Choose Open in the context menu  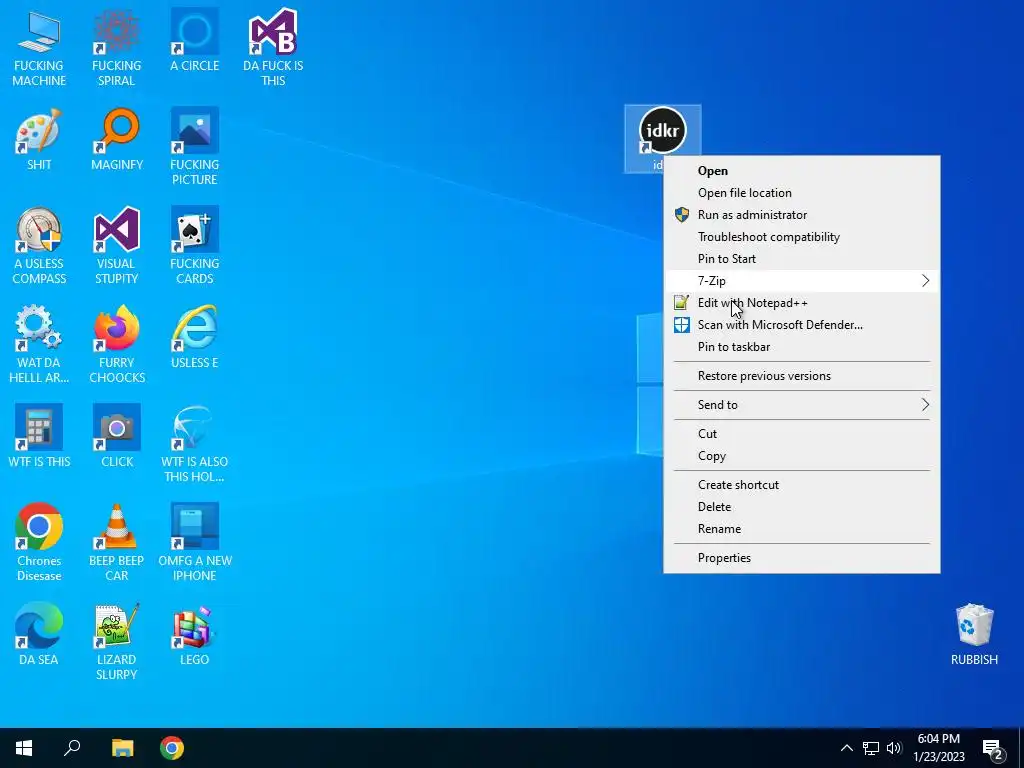[802, 171]
